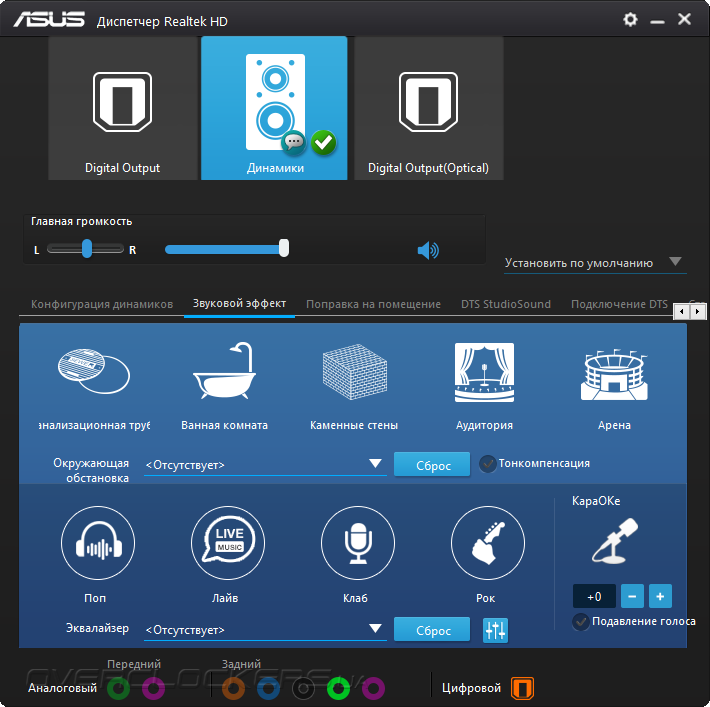Apply the Поп headphones equalizer preset
Viewport: 710px width, 707px height.
point(97,543)
